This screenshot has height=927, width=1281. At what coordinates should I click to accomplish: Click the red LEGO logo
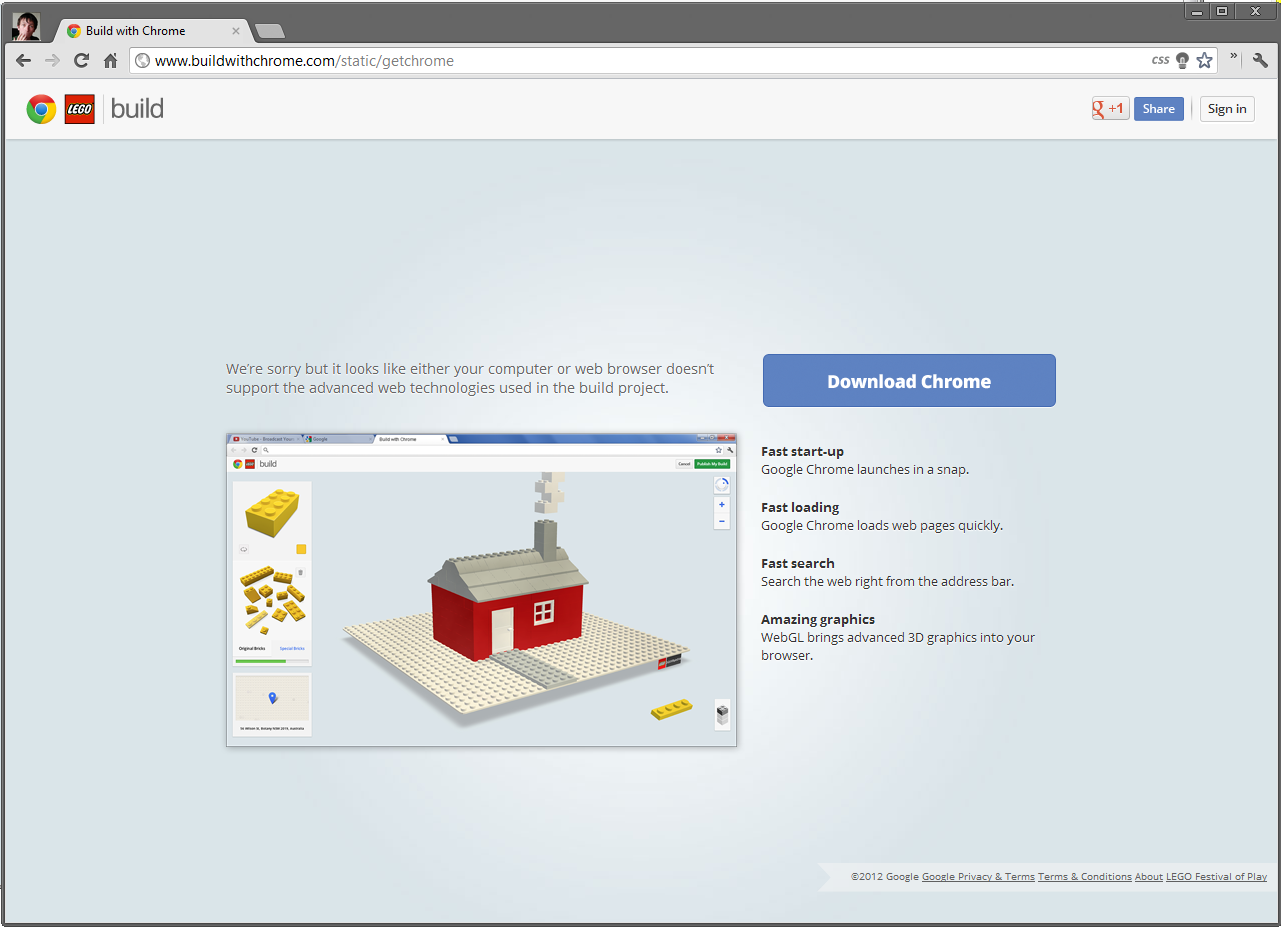[x=79, y=109]
